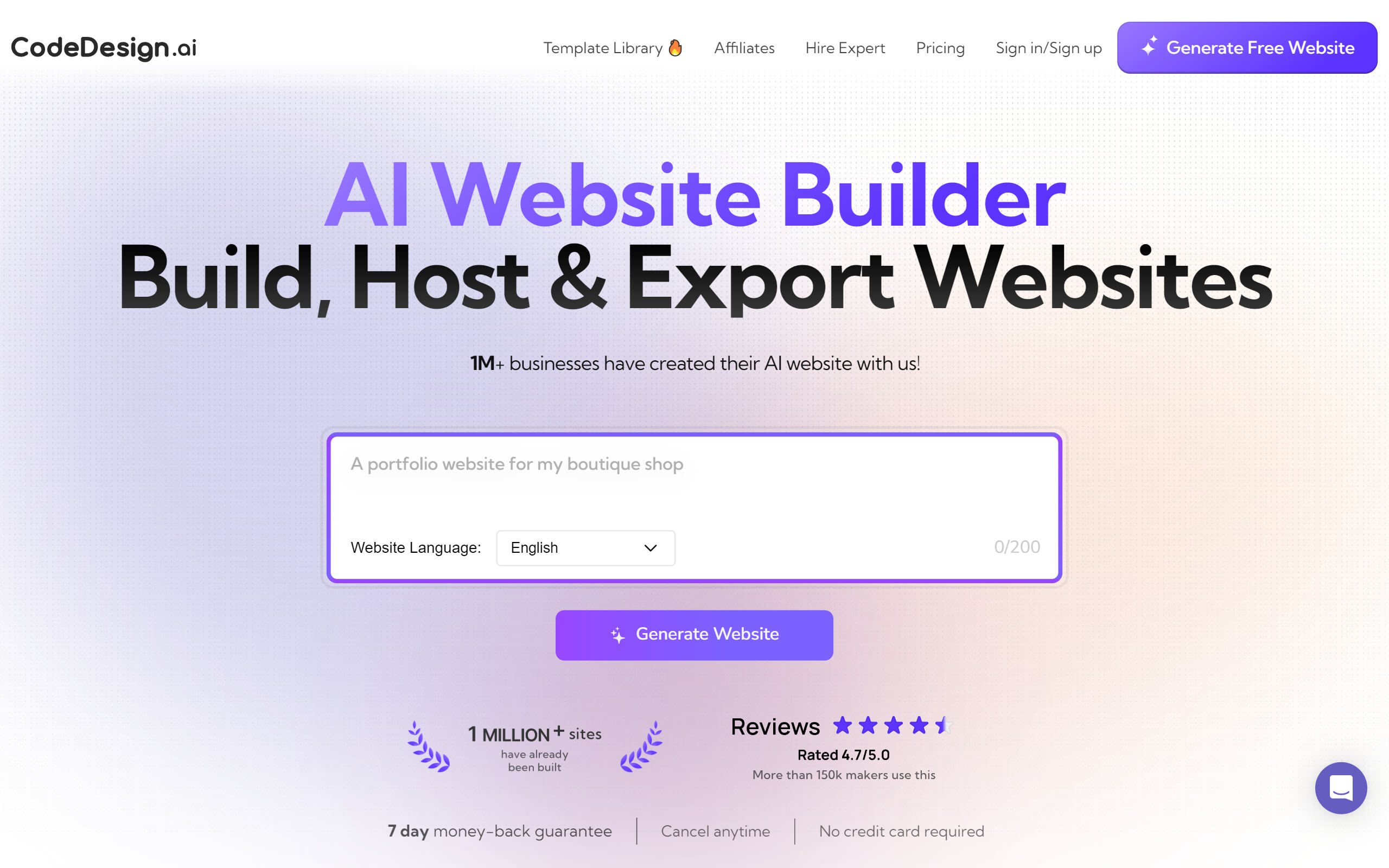The width and height of the screenshot is (1389, 868).
Task: Click the Affiliates navigation link
Action: tap(744, 47)
